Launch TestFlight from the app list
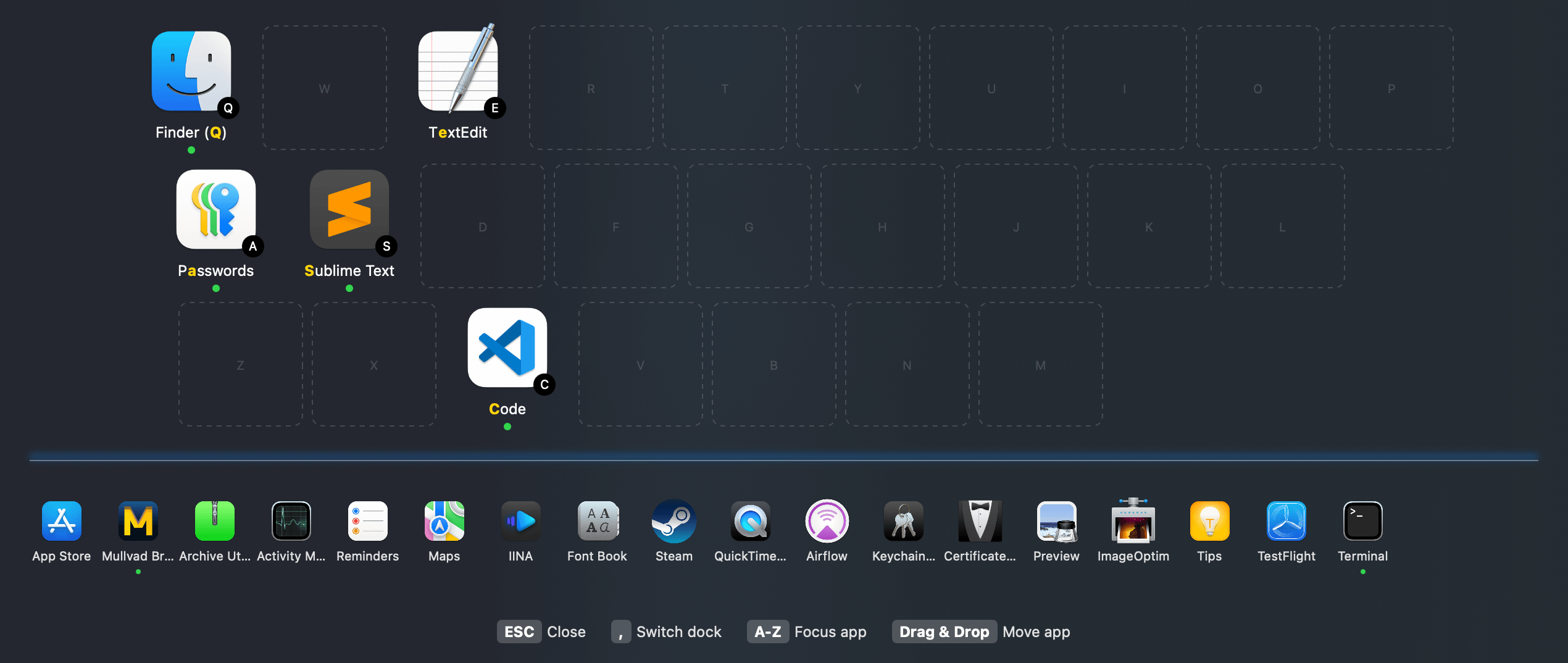This screenshot has width=1568, height=663. [x=1287, y=521]
